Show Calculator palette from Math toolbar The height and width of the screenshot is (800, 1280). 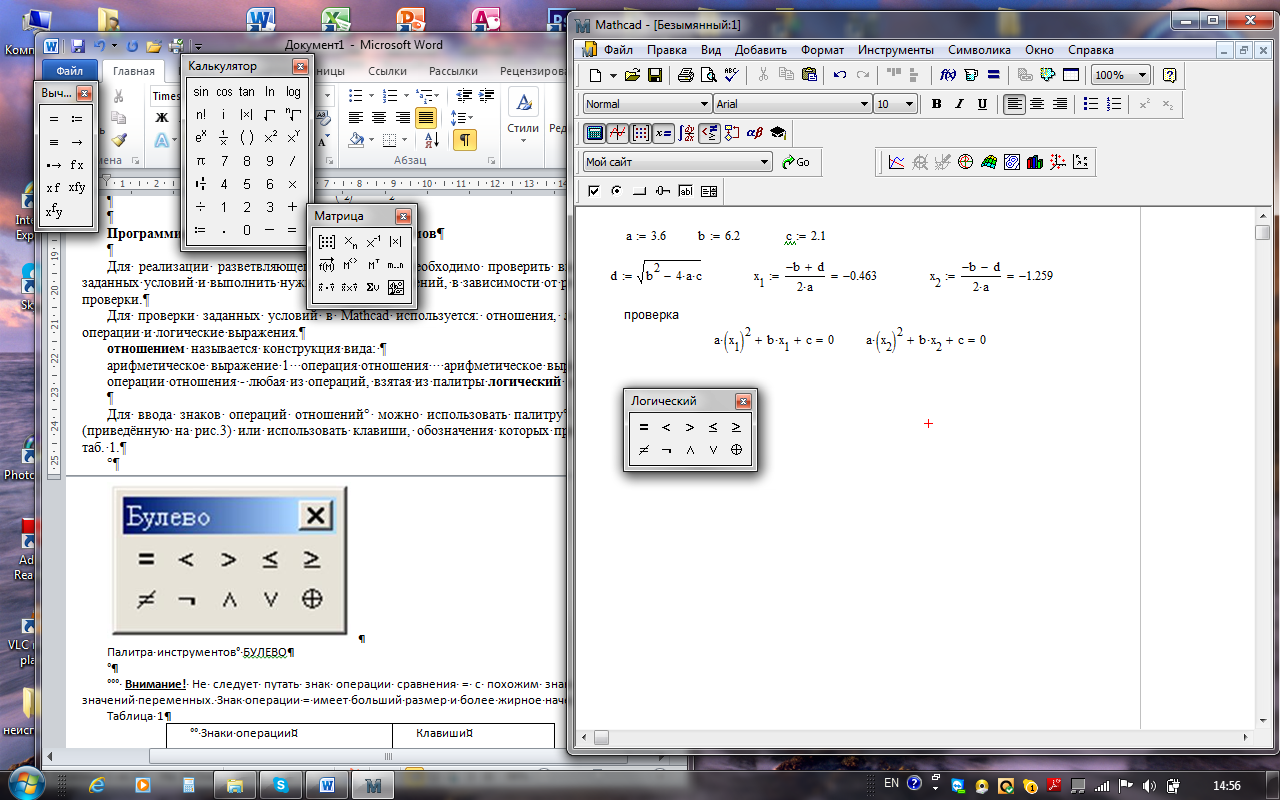[x=595, y=132]
